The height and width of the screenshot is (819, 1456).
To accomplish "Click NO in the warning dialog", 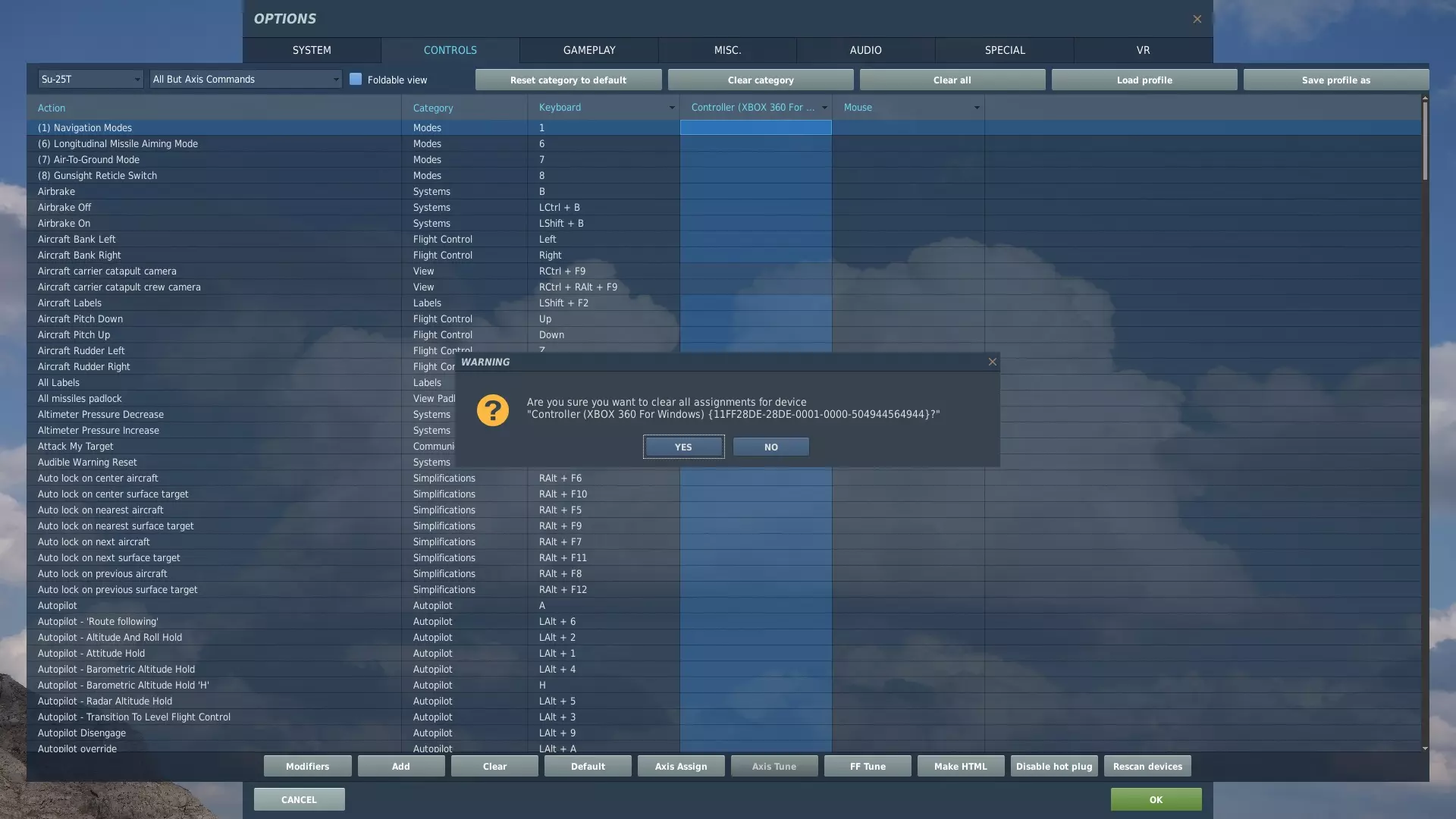I will [x=770, y=447].
